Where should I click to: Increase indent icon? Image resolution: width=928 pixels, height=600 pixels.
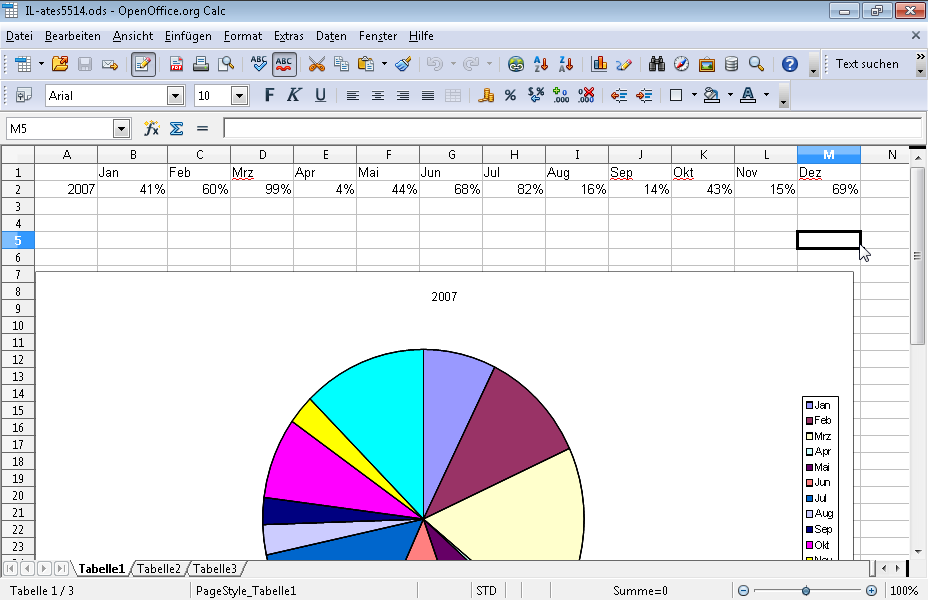click(644, 95)
